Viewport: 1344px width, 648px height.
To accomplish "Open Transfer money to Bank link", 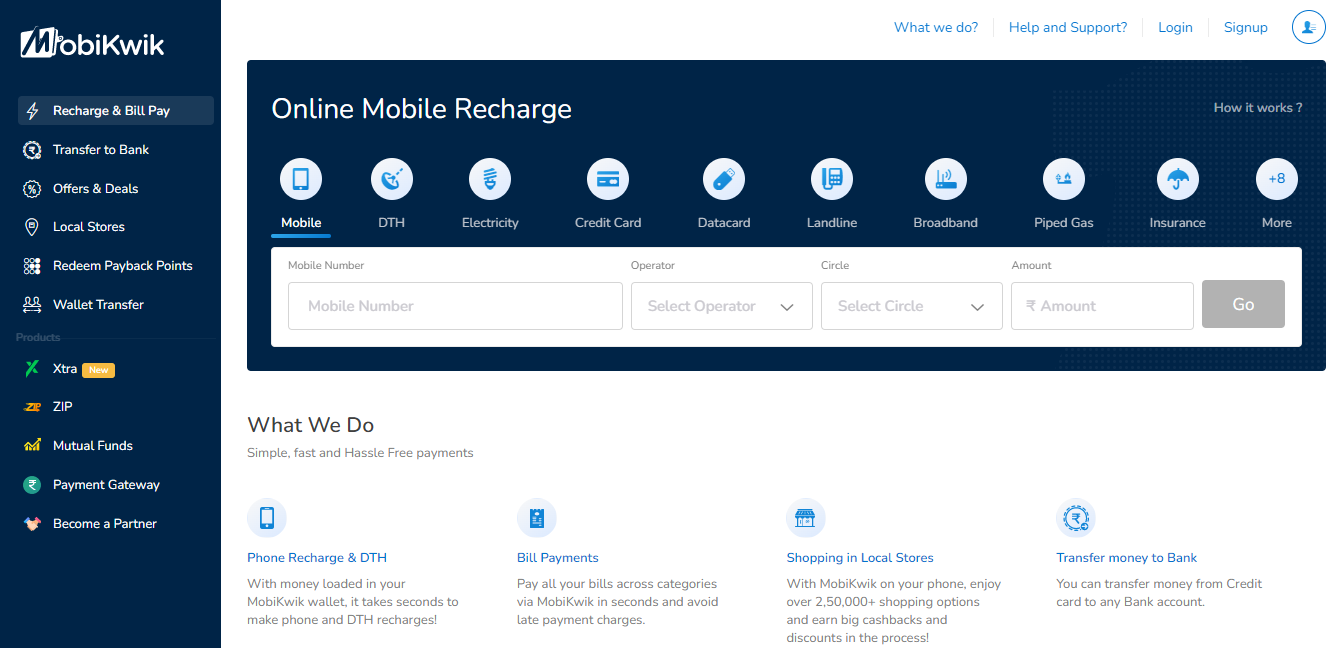I will [1127, 558].
